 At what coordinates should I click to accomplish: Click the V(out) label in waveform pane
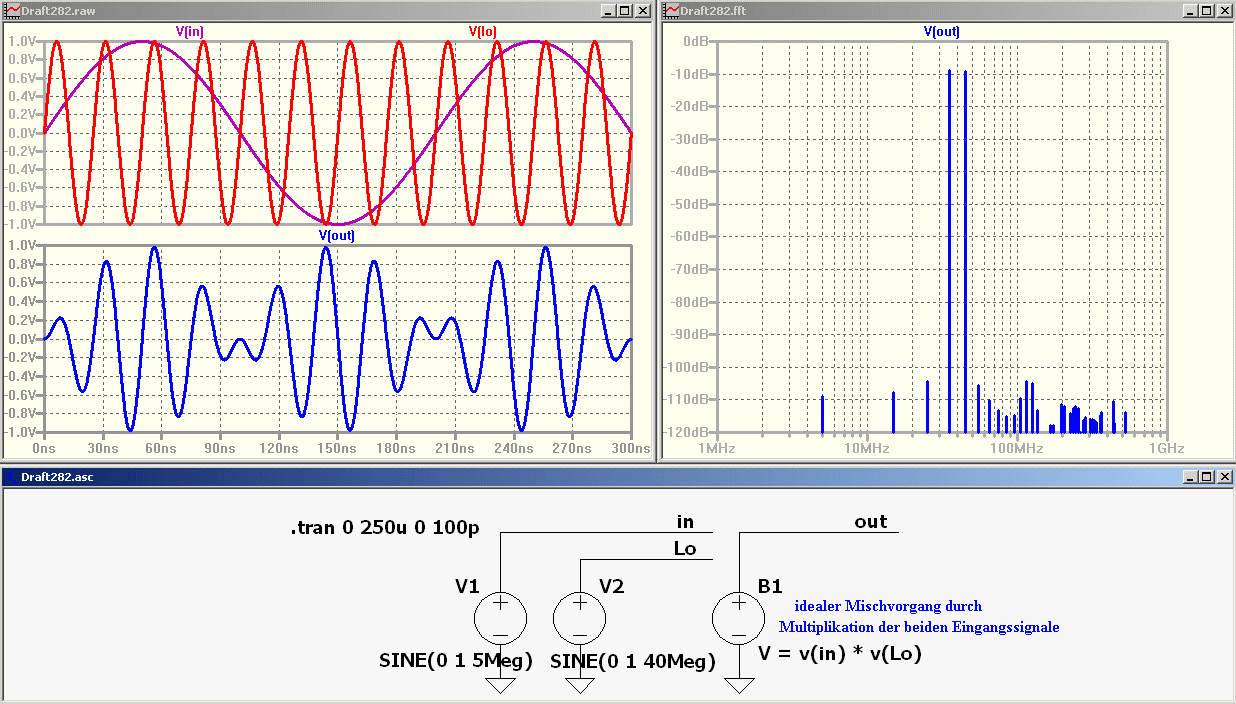click(337, 235)
